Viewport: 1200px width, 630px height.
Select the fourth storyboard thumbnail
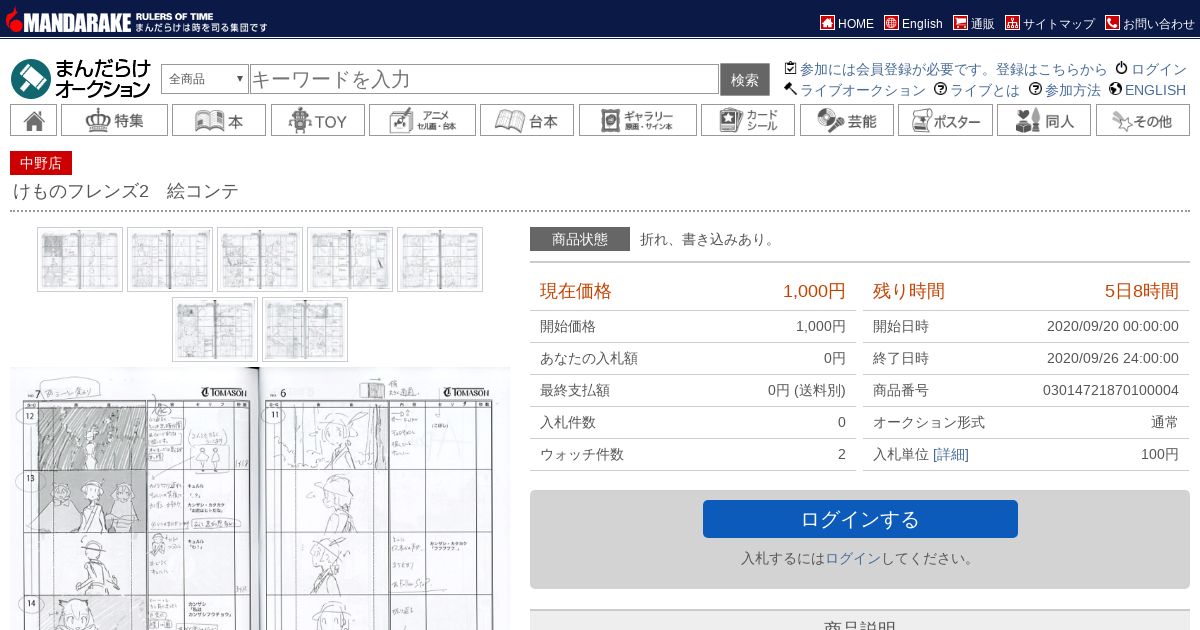click(350, 260)
